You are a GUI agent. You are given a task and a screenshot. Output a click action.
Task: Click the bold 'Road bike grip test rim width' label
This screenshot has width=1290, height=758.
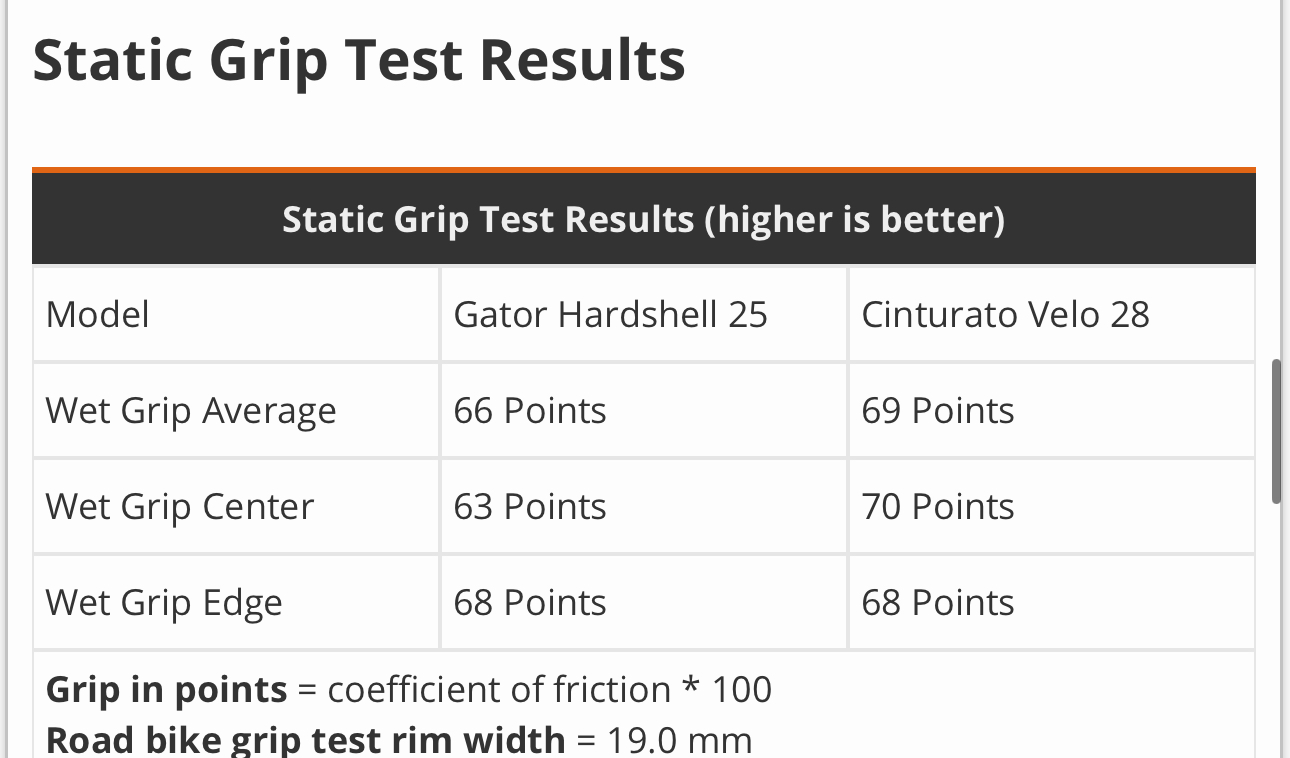pyautogui.click(x=306, y=740)
